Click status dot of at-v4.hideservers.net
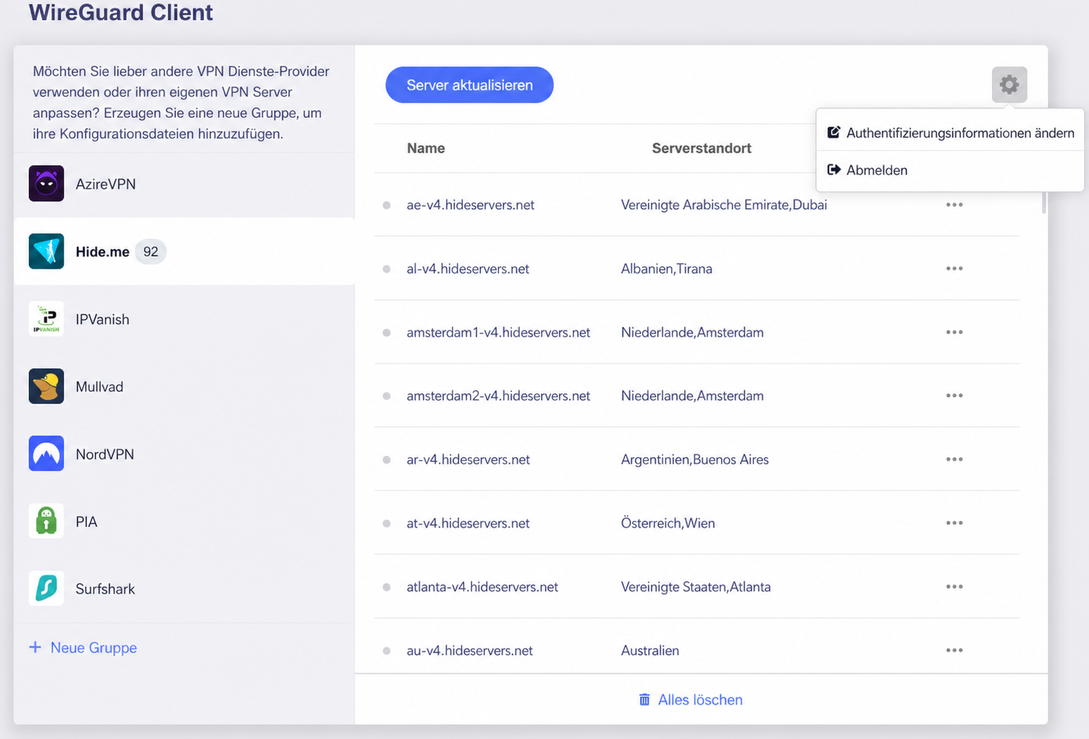Screen dimensions: 1089x739 [x=387, y=524]
